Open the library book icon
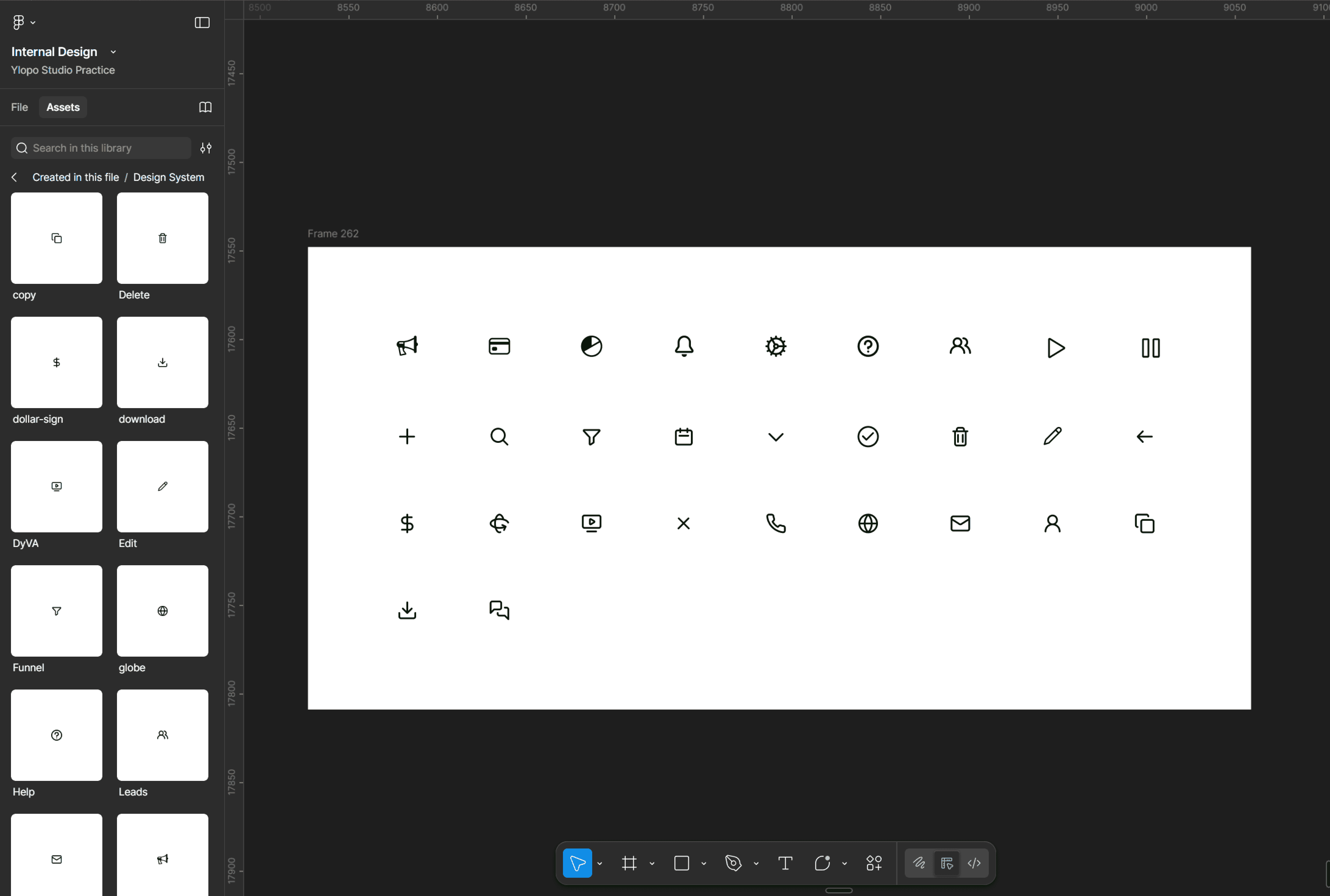Screen dimensions: 1330x896 (x=205, y=107)
